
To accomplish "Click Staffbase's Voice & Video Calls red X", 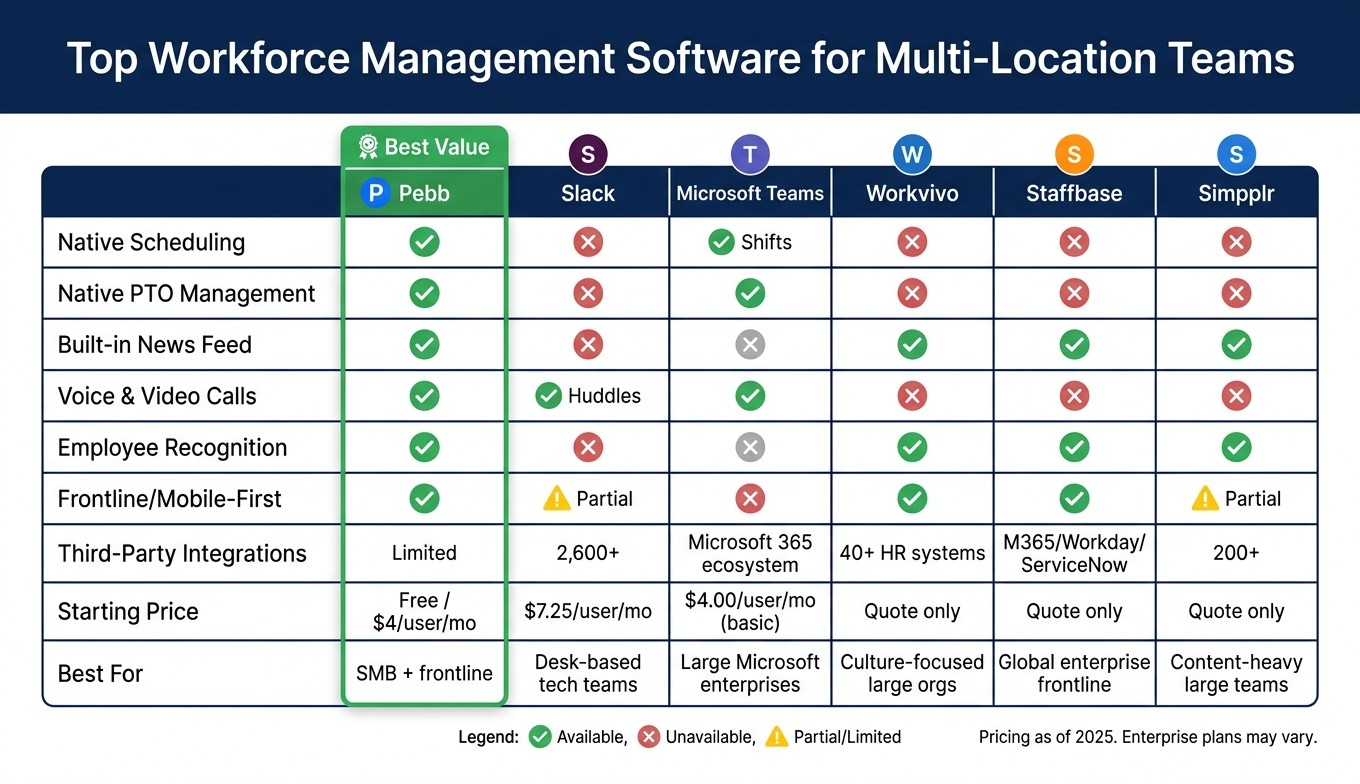I will pos(1074,396).
